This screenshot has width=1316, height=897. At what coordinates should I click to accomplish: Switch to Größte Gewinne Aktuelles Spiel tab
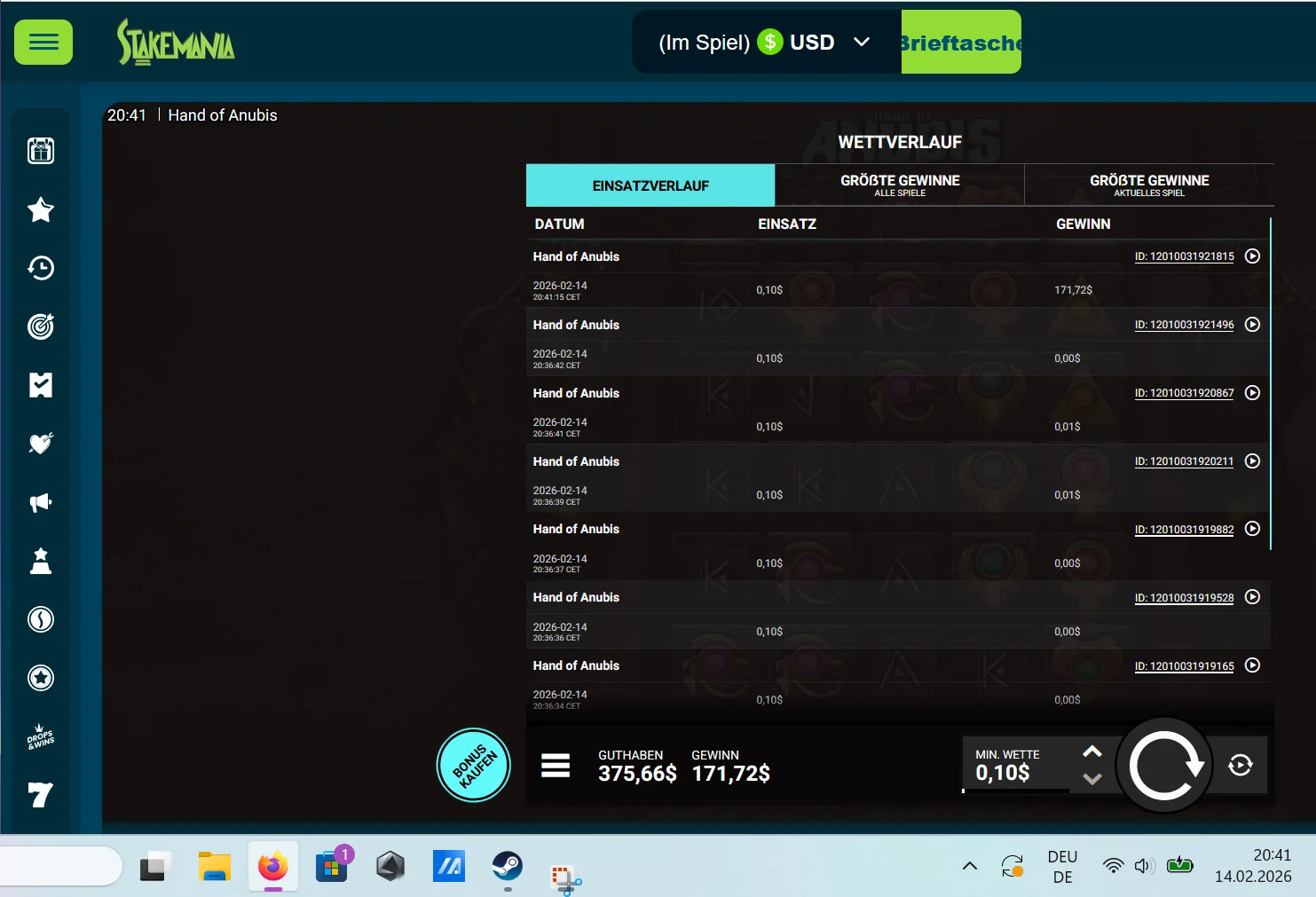click(x=1149, y=185)
